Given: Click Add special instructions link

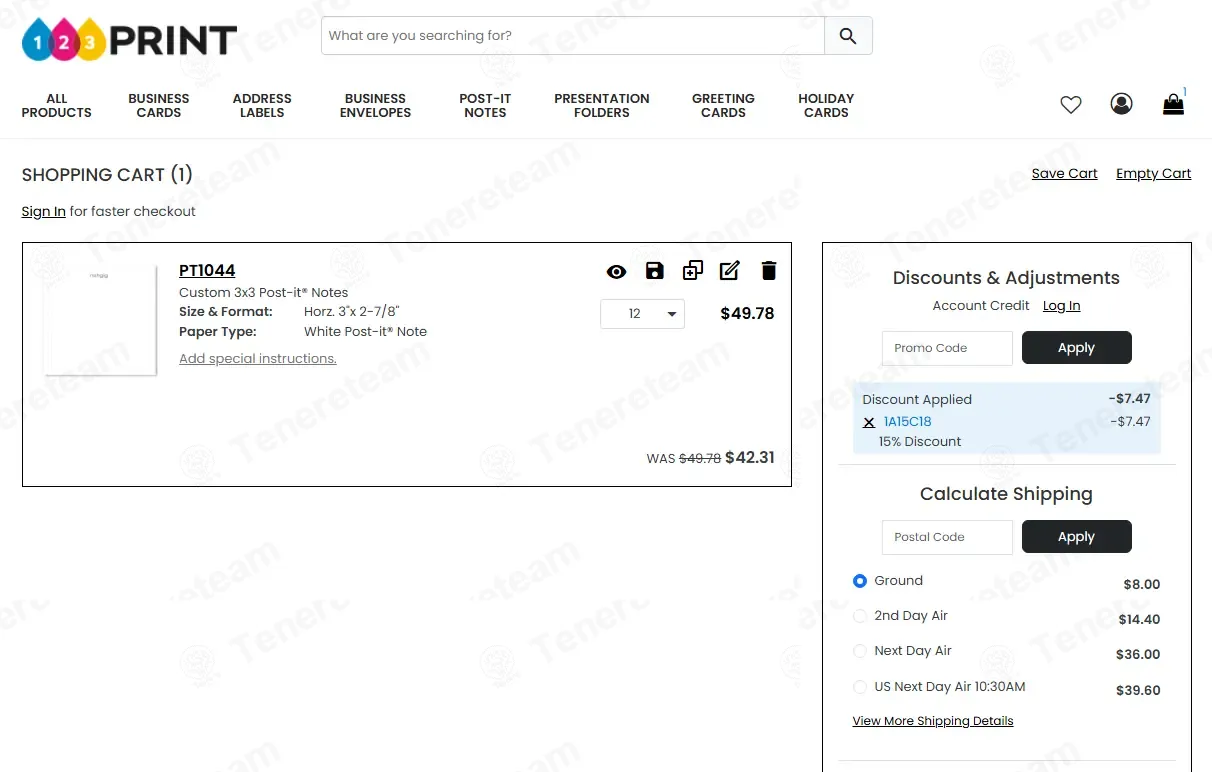Looking at the screenshot, I should pos(258,359).
